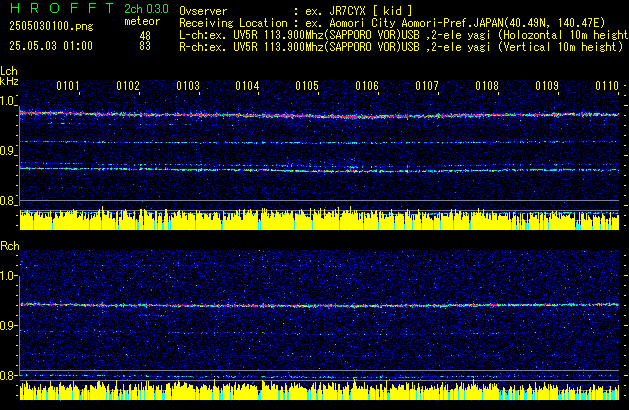
Task: Click the Rch 0.9 kHz axis label
Action: [x=8, y=325]
